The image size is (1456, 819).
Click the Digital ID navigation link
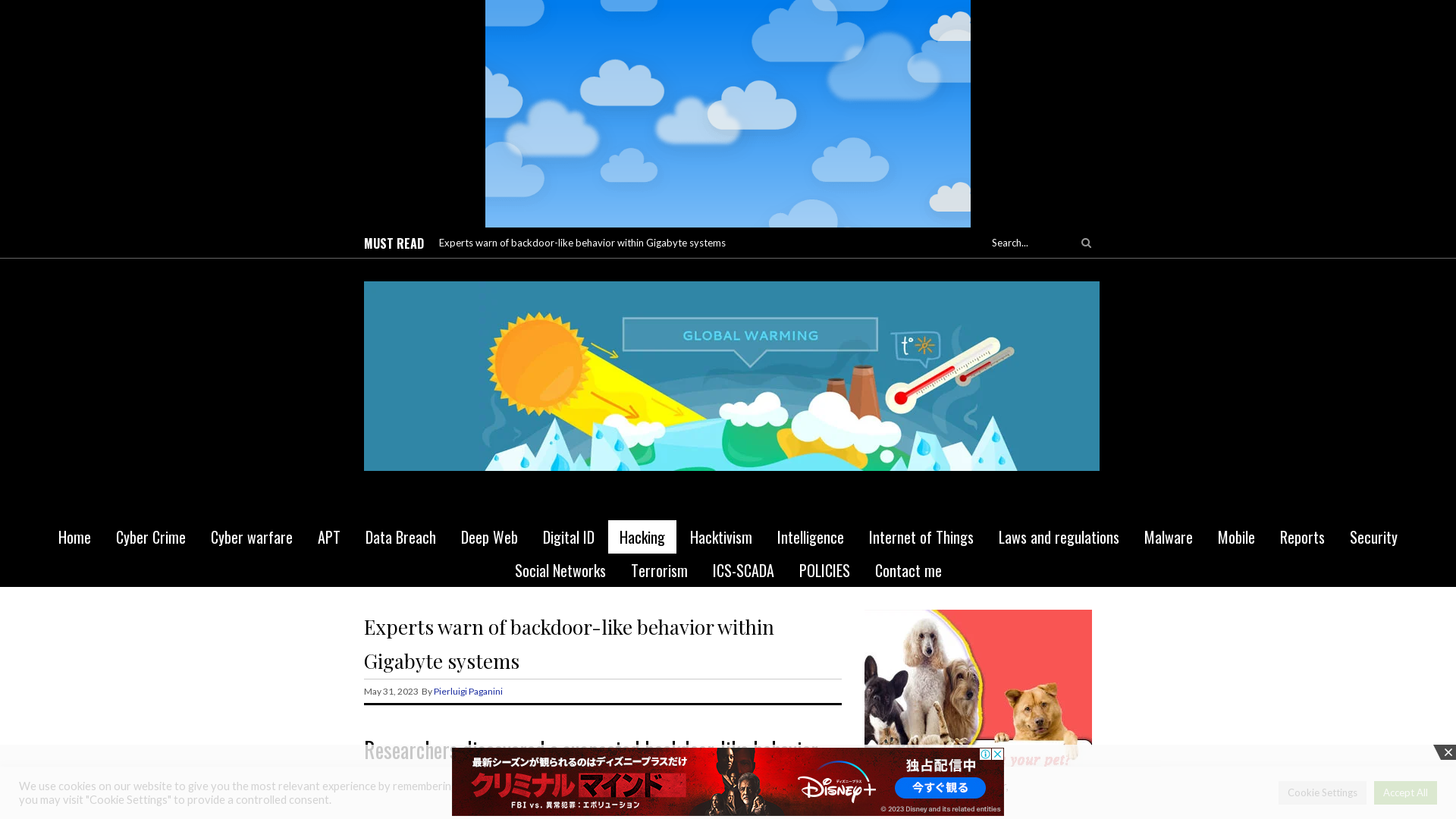569,537
